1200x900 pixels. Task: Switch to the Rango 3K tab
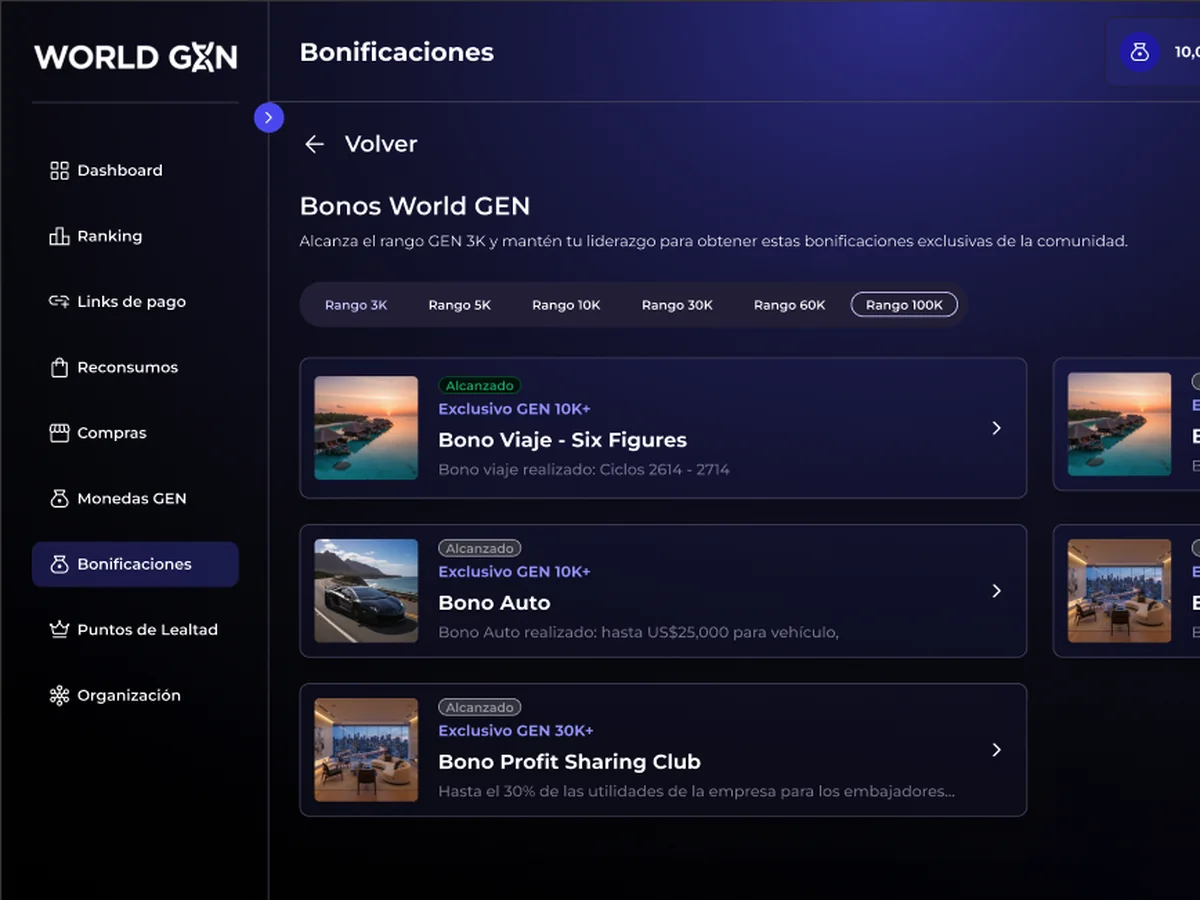pos(356,305)
